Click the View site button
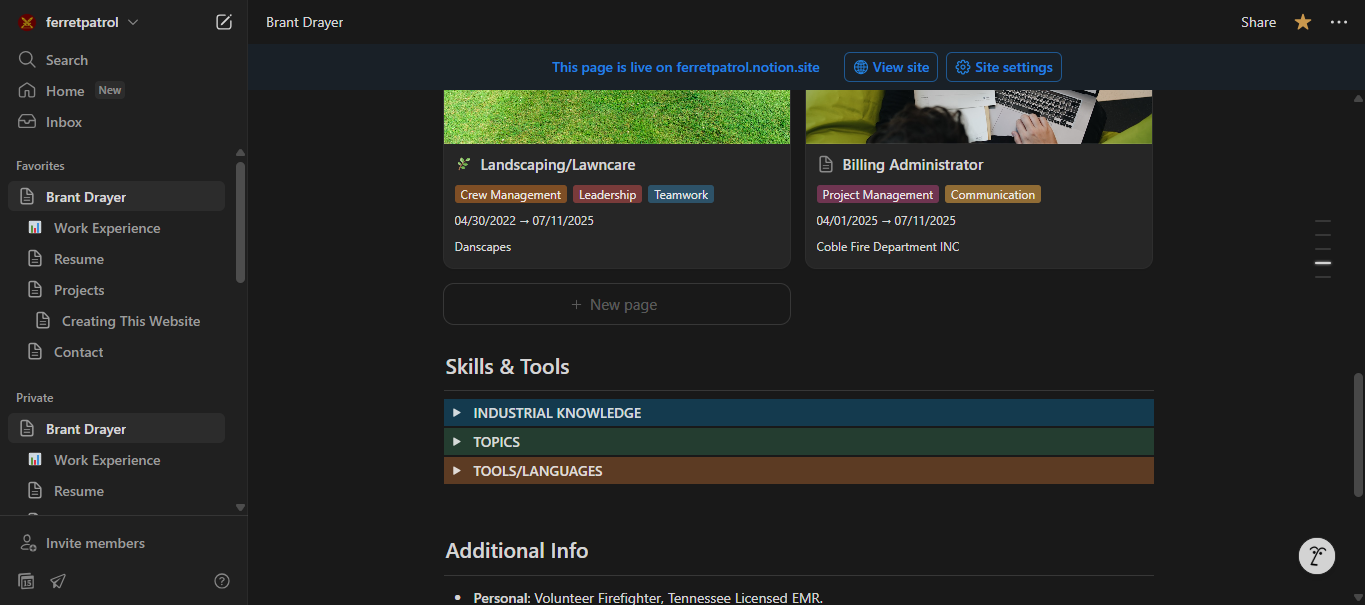Screen dimensions: 1365x605 click(x=891, y=67)
